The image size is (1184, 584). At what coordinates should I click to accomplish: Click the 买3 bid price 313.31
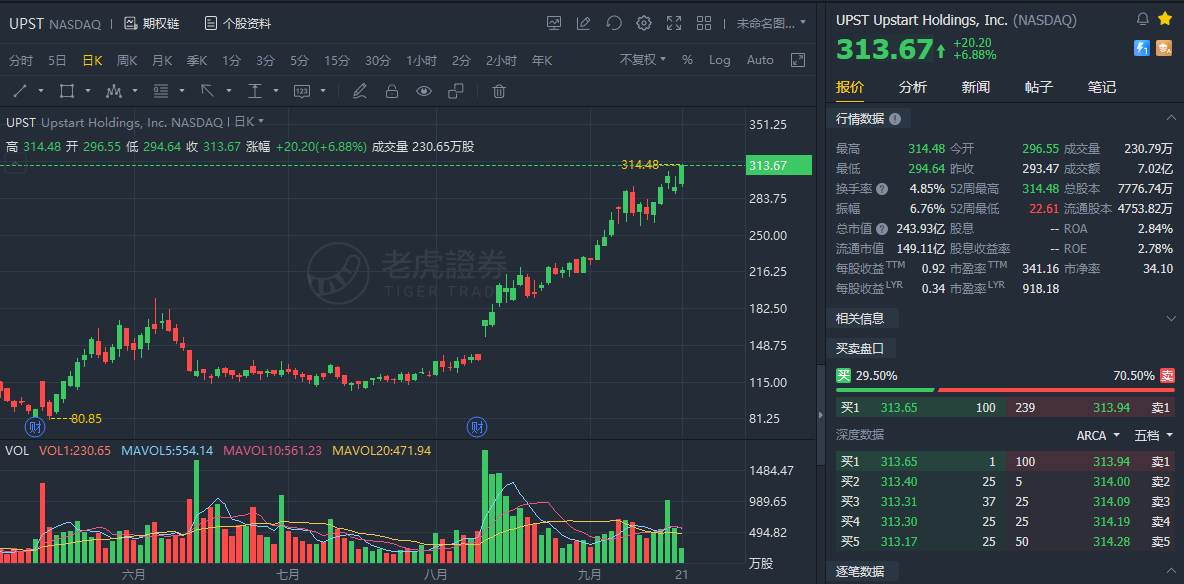tap(899, 502)
